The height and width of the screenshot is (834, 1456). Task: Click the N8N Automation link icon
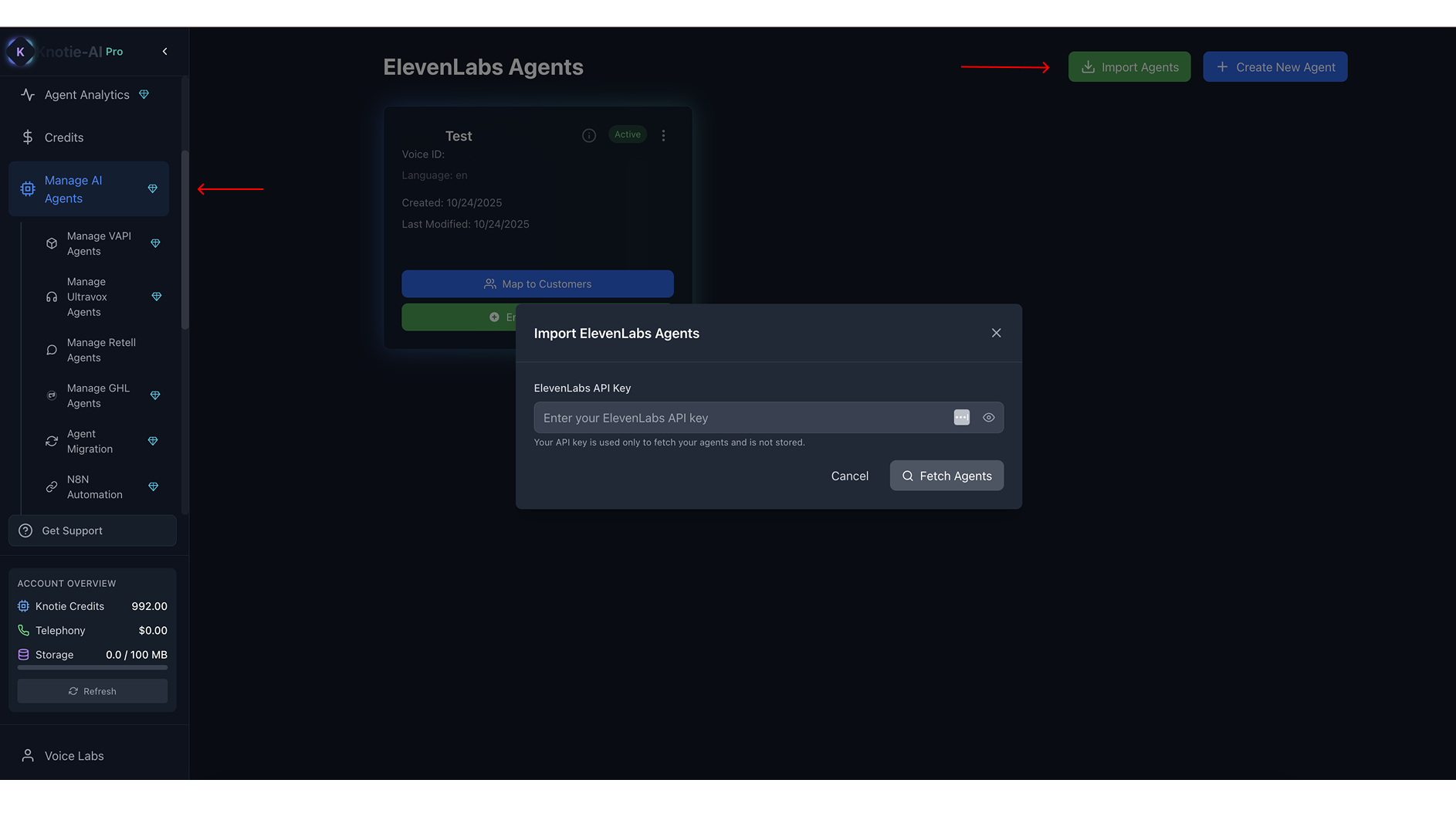52,487
